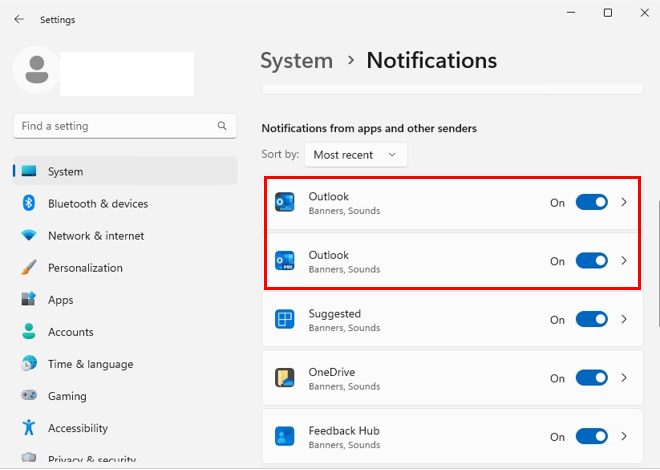Click the Notifications page title

point(431,61)
